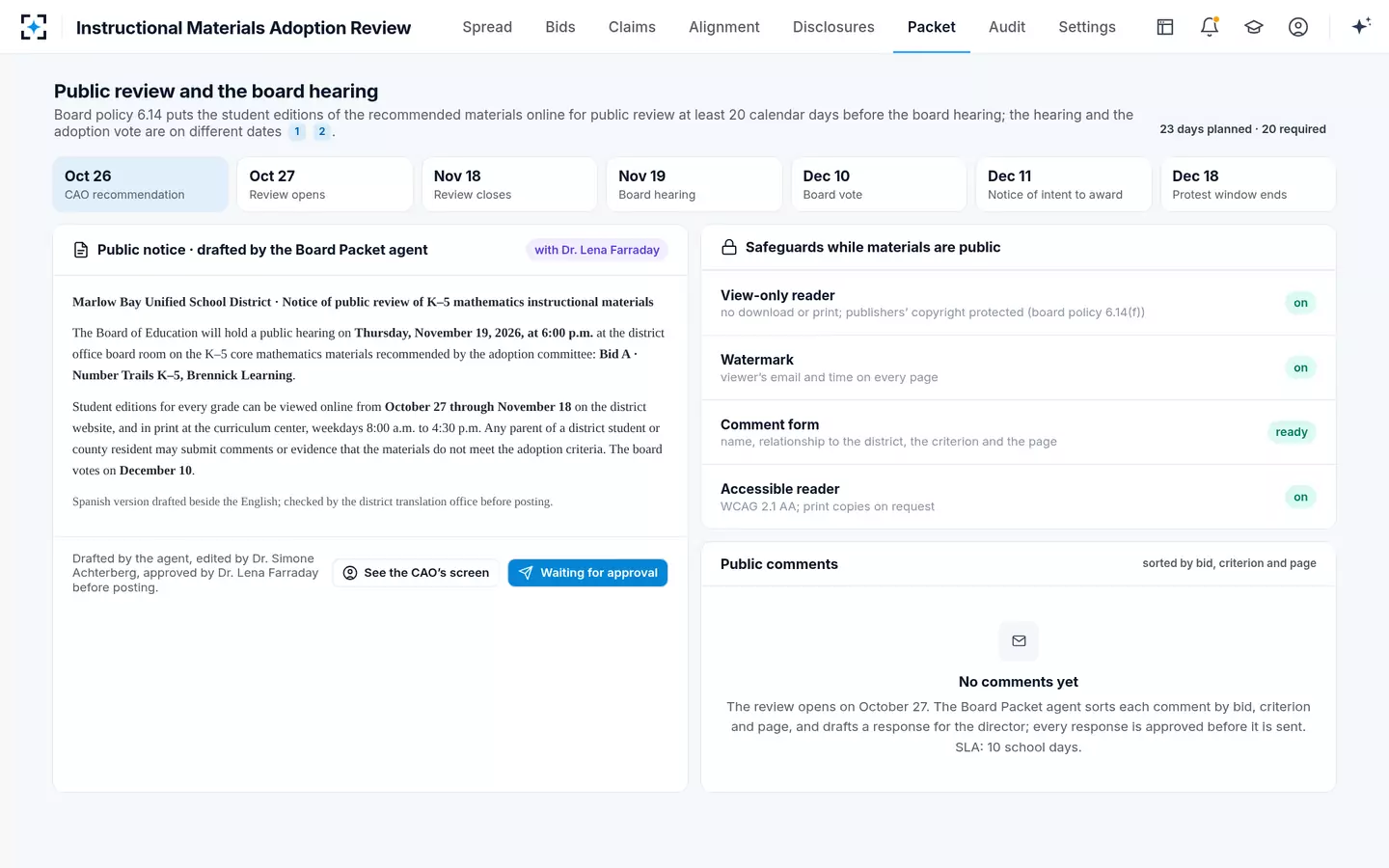Viewport: 1389px width, 868px height.
Task: Click the Comment form 'ready' status
Action: (x=1292, y=432)
